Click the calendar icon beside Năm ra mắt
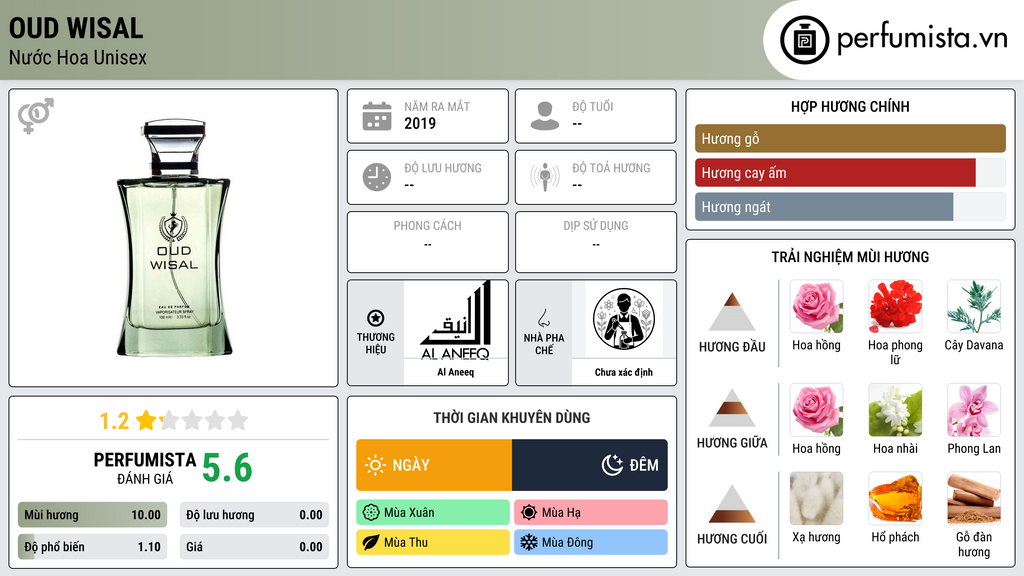Screen dimensions: 1024x576 coord(377,116)
